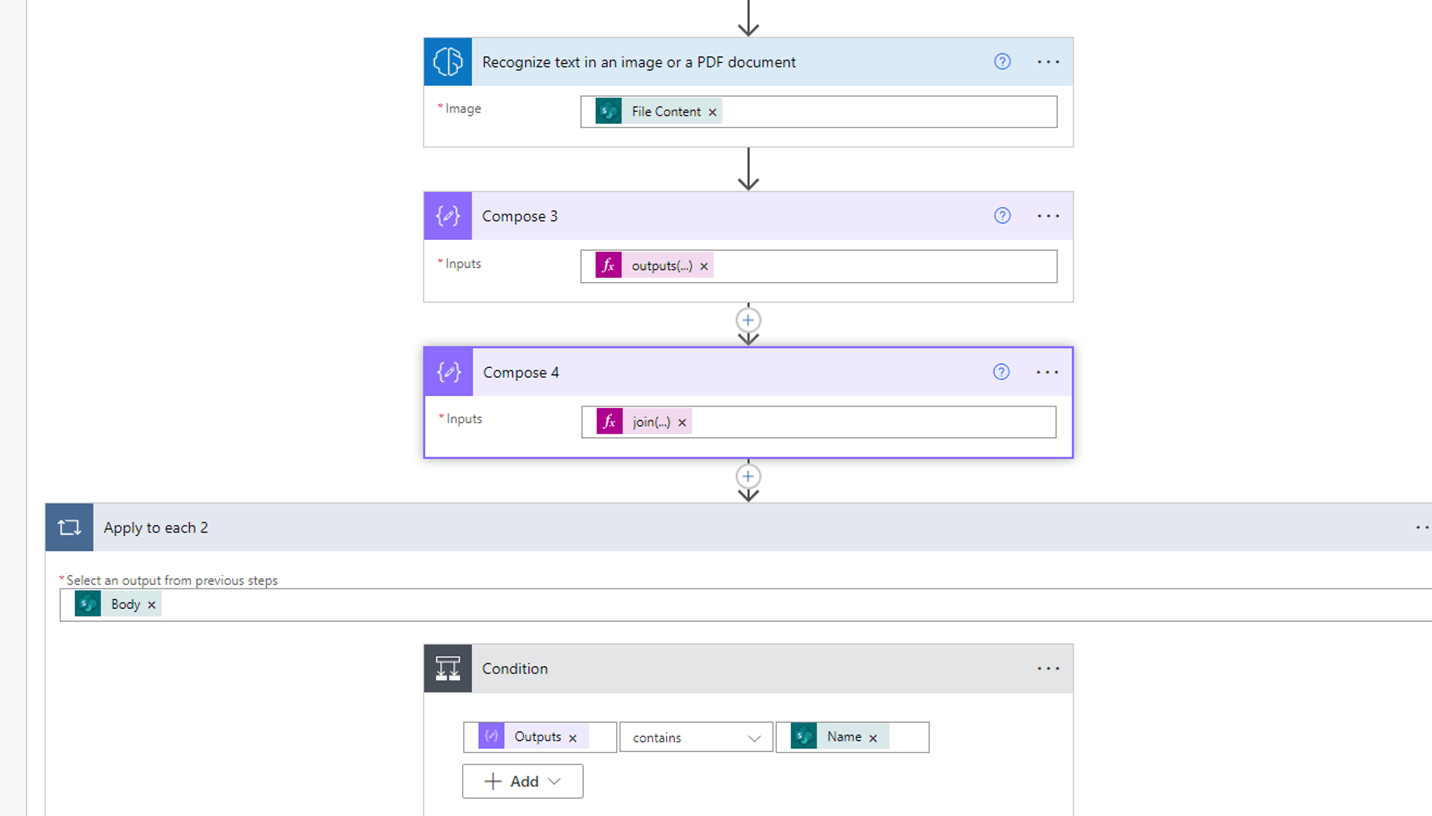The height and width of the screenshot is (816, 1432).
Task: Remove join(...) expression from Compose 4
Action: [x=682, y=422]
